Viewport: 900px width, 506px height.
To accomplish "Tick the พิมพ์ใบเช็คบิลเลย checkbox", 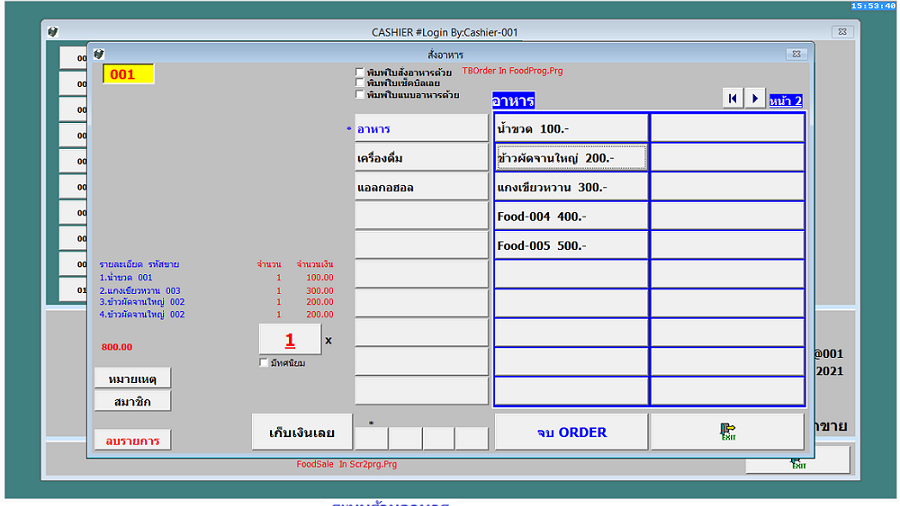I will (x=360, y=83).
